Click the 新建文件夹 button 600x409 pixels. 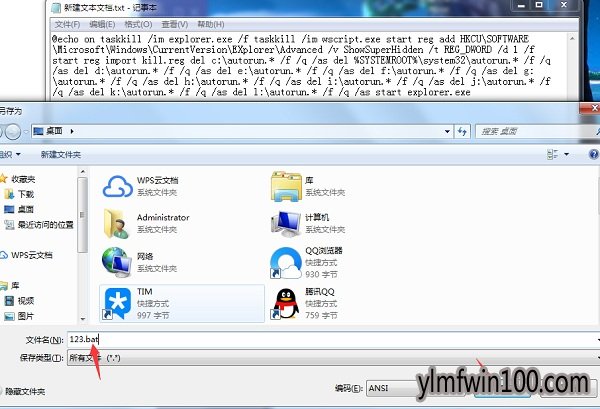click(x=61, y=155)
